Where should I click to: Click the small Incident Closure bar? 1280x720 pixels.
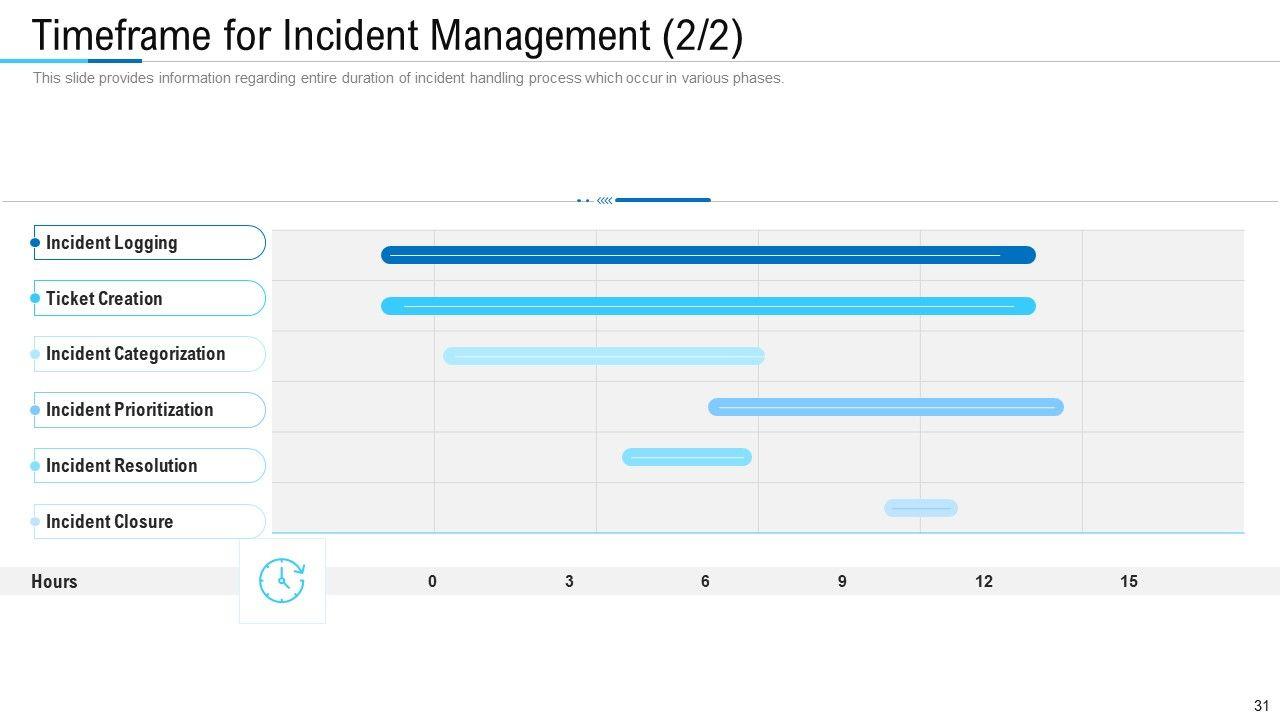click(x=920, y=508)
